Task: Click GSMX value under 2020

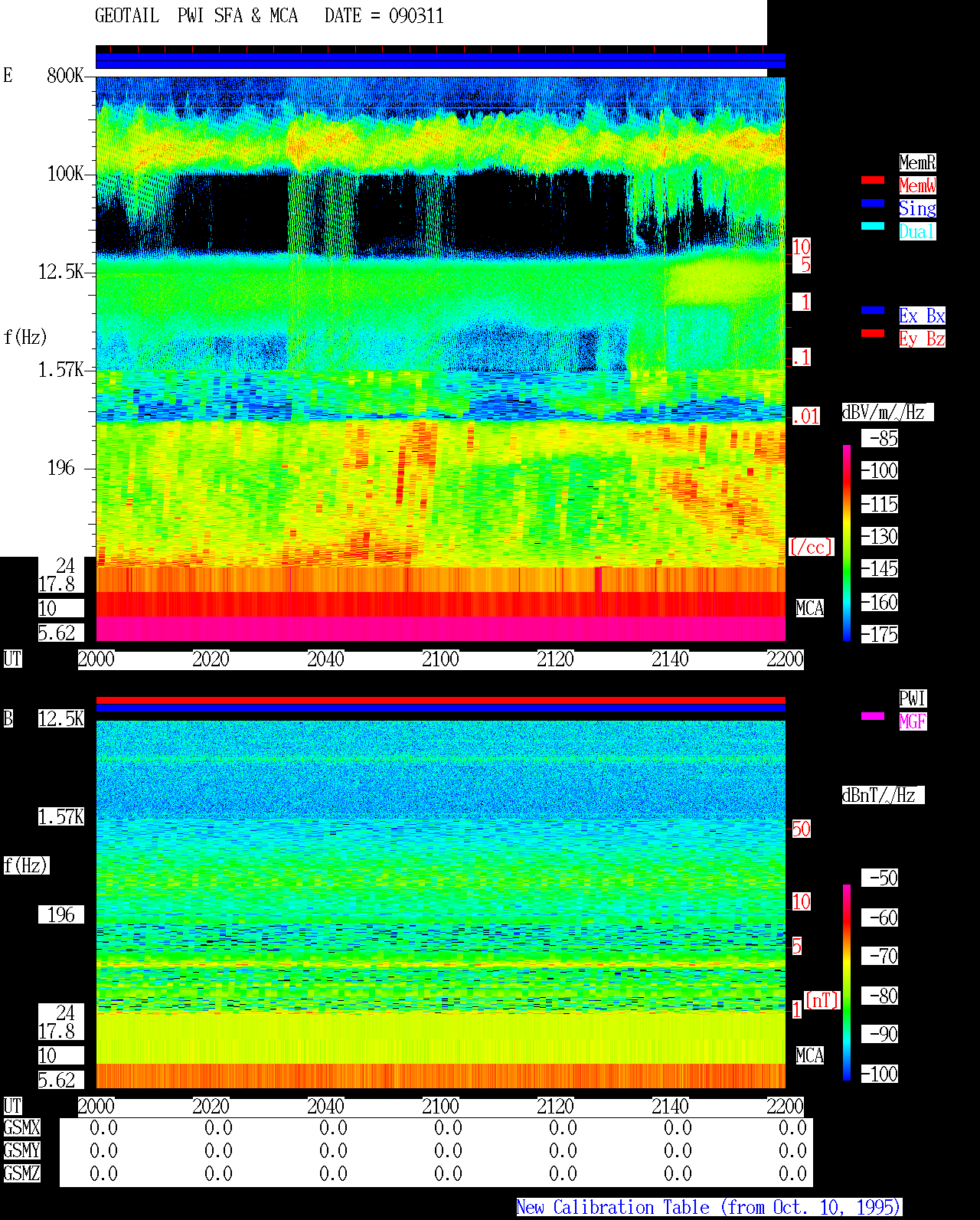Action: [218, 1127]
